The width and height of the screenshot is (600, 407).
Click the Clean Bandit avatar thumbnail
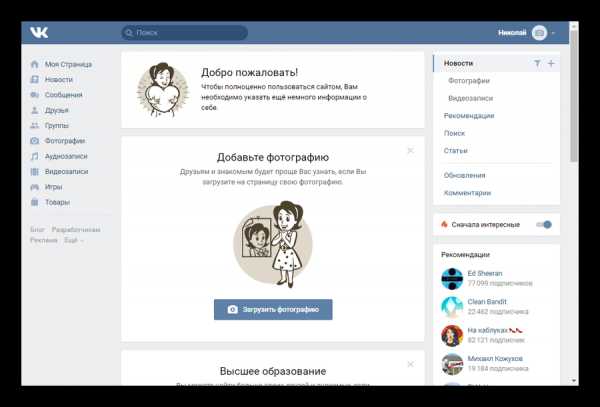click(x=452, y=307)
